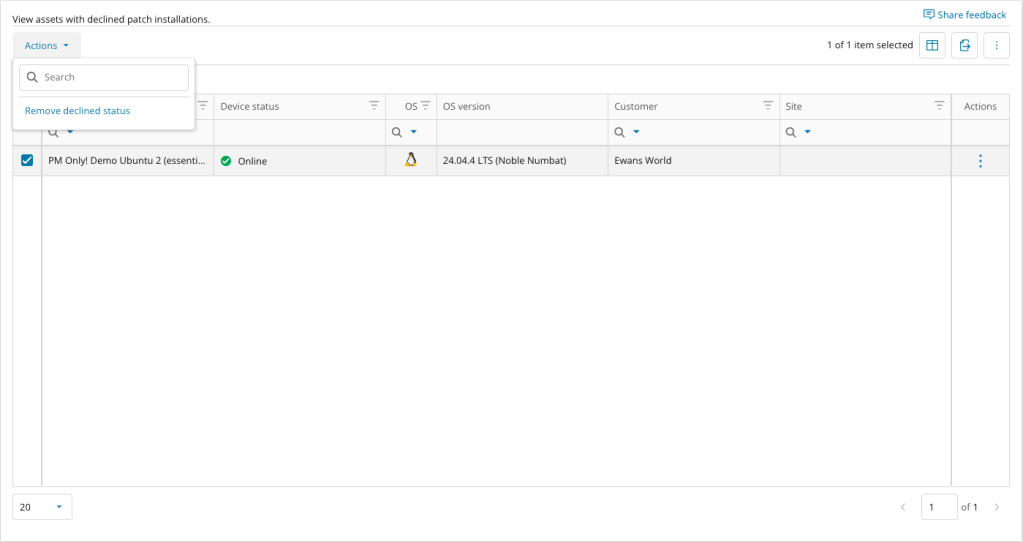This screenshot has height=542, width=1023.
Task: Open the column chooser icon
Action: 932,45
